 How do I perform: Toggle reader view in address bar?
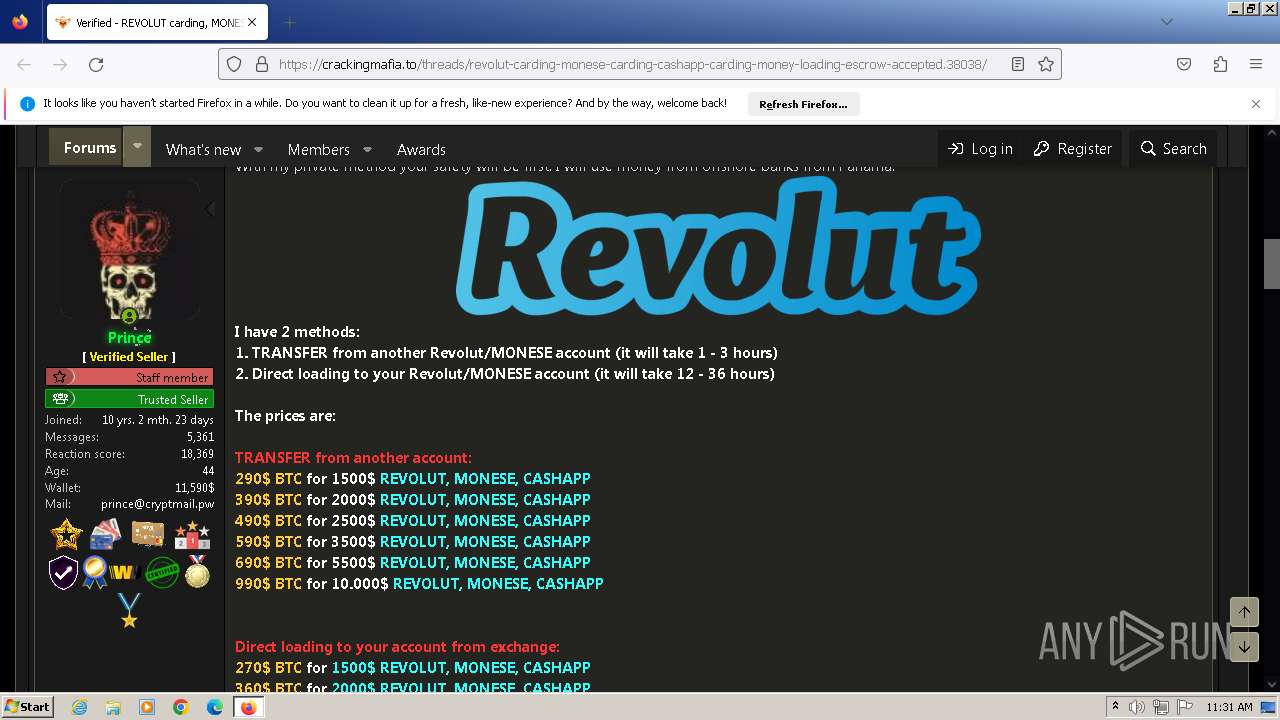1018,64
